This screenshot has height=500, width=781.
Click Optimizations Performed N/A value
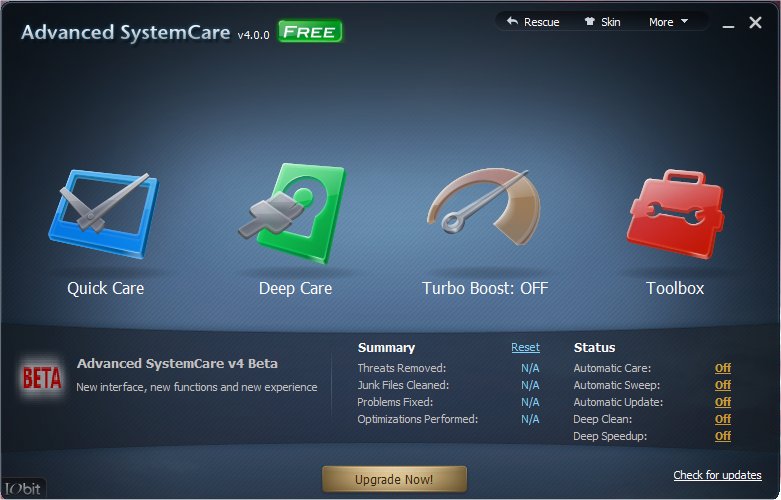(530, 419)
